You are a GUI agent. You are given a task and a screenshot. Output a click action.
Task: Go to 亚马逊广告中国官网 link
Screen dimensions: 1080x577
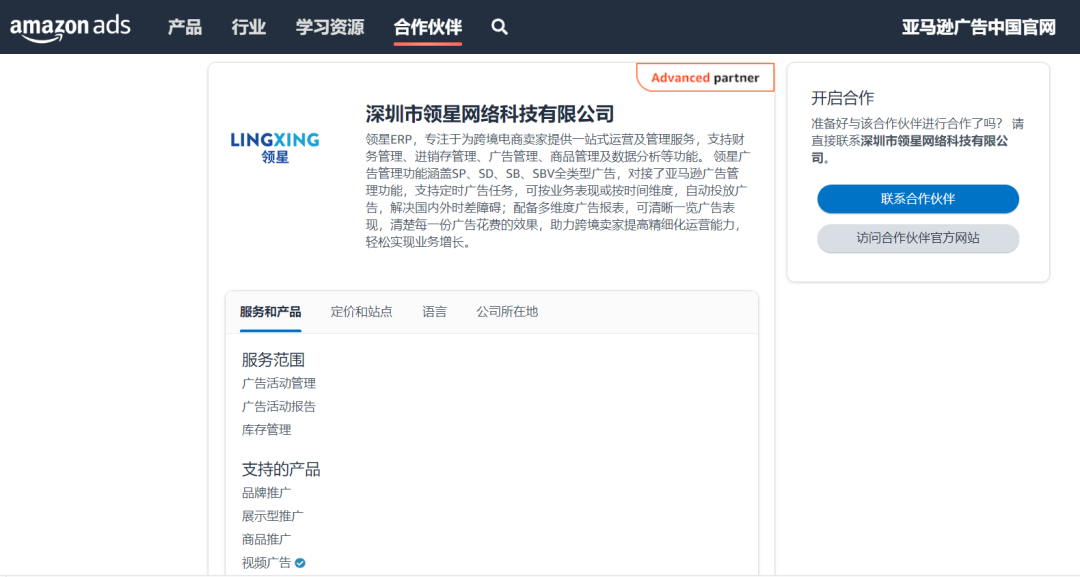(x=978, y=27)
